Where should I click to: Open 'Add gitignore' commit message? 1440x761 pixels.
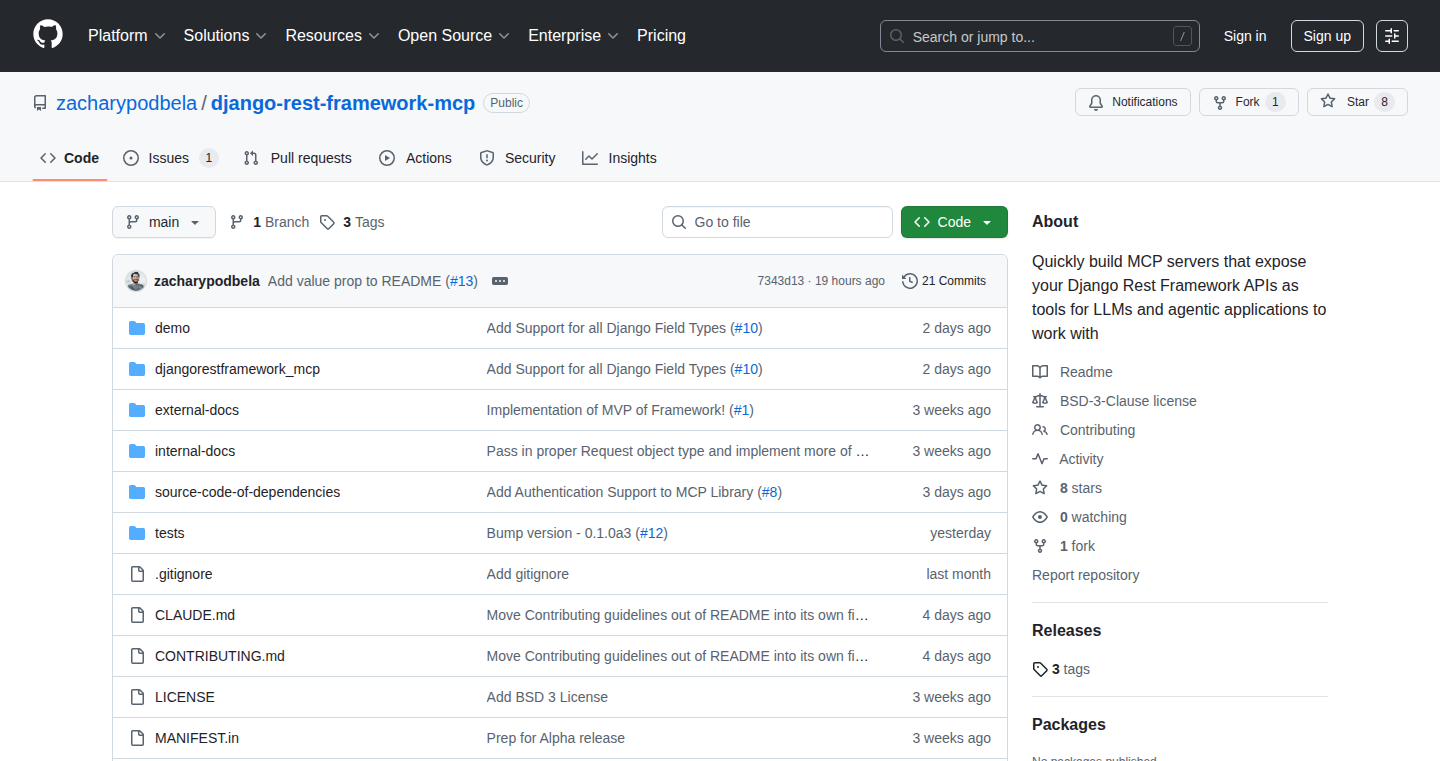pyautogui.click(x=528, y=574)
